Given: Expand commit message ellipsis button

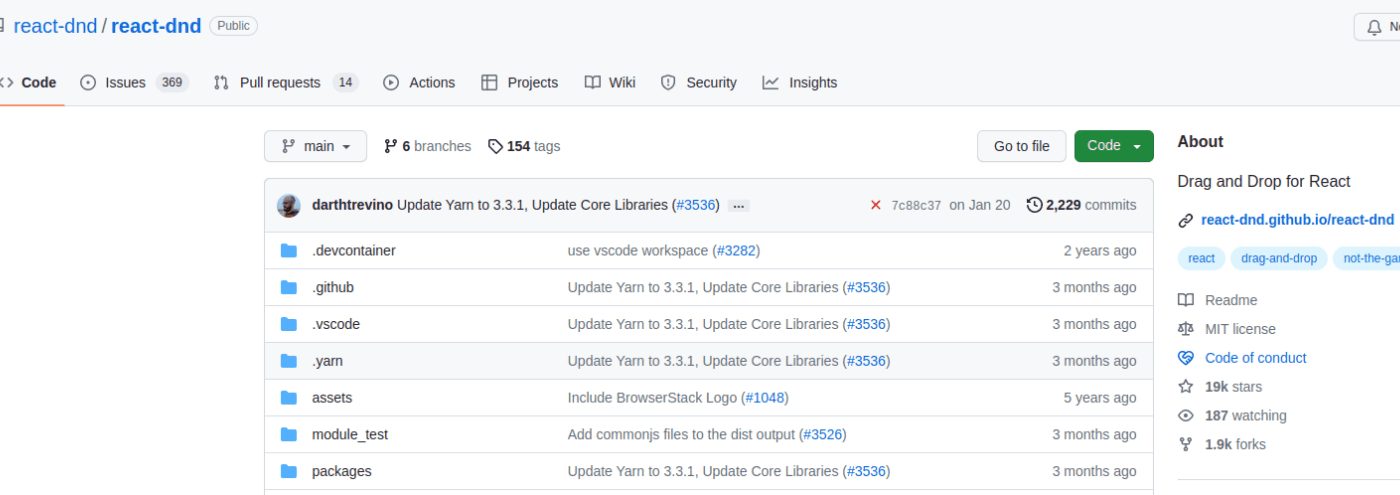Looking at the screenshot, I should pos(738,206).
